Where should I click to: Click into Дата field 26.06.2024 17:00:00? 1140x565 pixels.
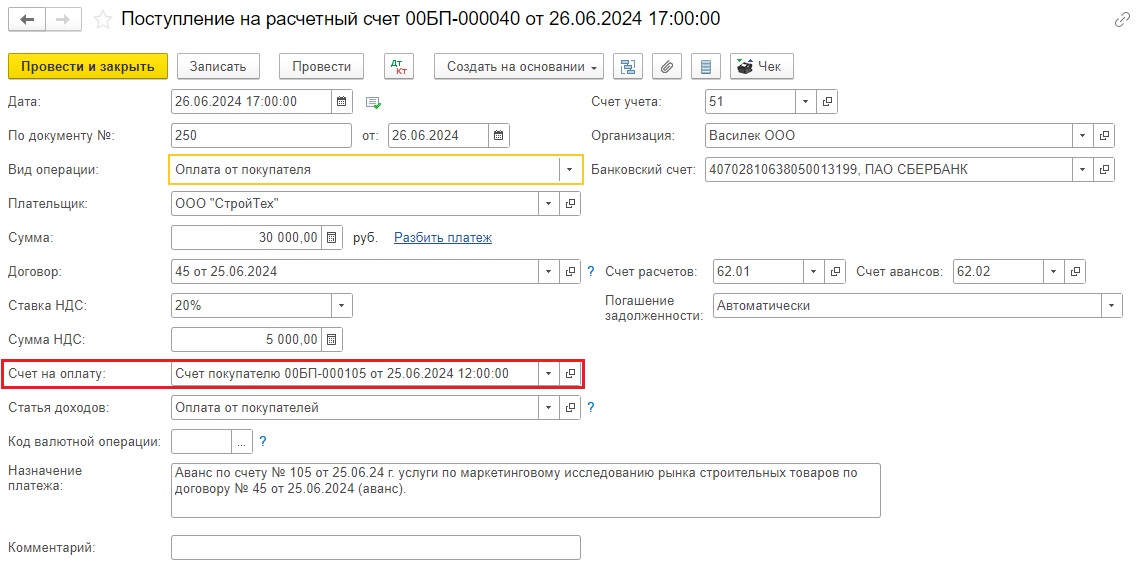coord(252,102)
